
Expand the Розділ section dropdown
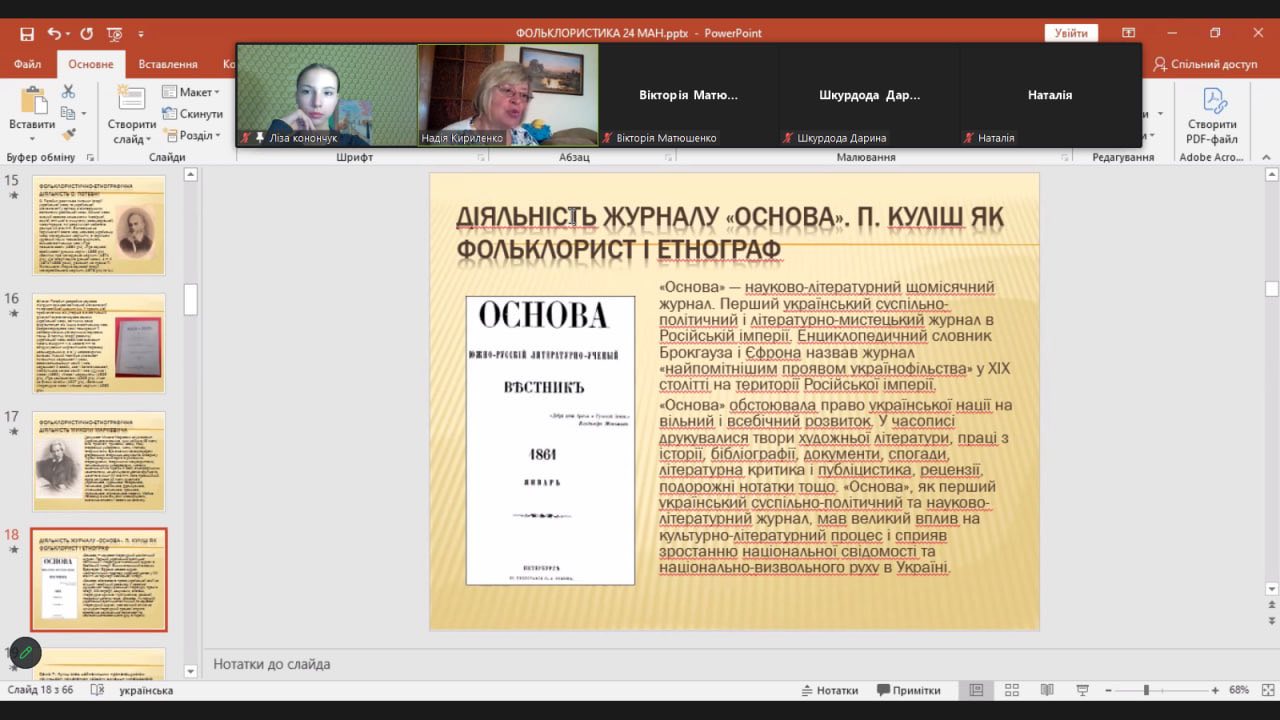[190, 136]
